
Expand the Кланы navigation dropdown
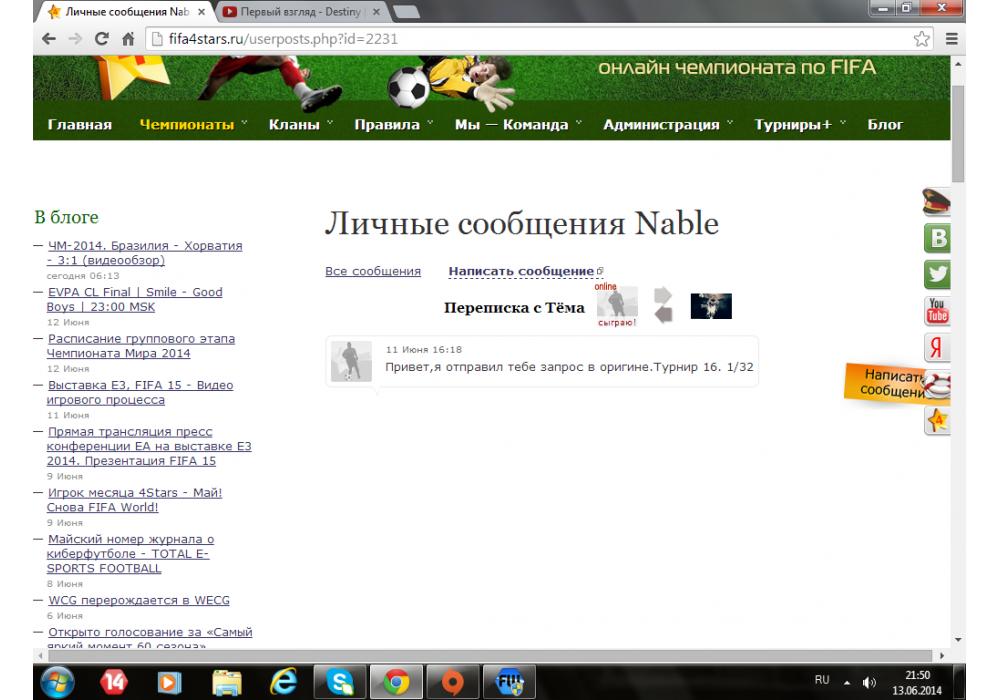tap(300, 125)
